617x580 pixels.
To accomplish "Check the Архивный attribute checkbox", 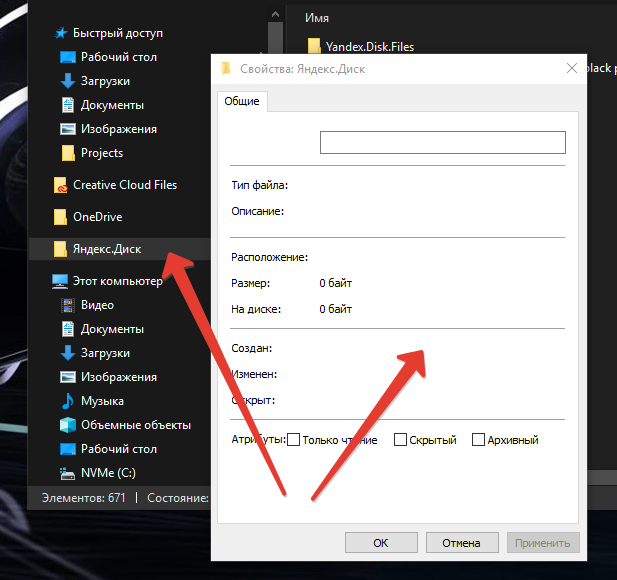I will coord(478,440).
